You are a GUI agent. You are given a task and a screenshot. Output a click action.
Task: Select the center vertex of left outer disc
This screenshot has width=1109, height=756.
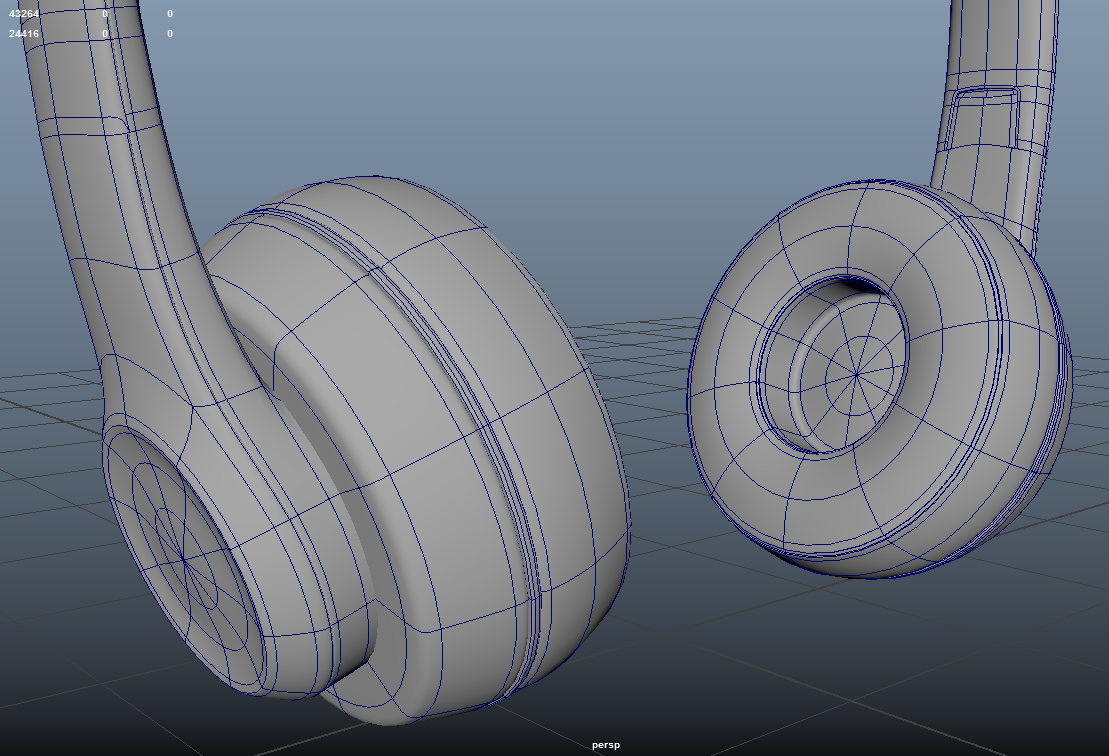pos(184,558)
